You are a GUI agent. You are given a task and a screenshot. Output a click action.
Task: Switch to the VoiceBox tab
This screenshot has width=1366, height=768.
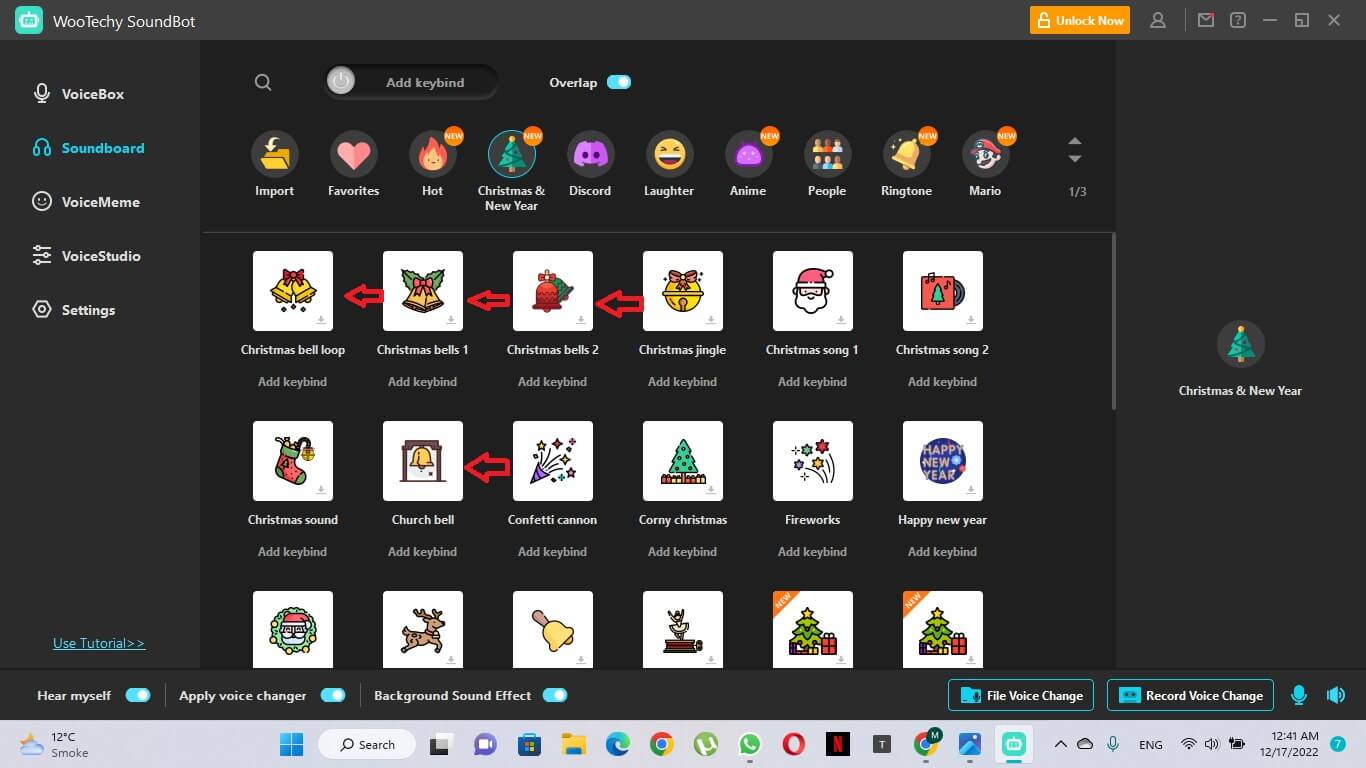pyautogui.click(x=92, y=94)
